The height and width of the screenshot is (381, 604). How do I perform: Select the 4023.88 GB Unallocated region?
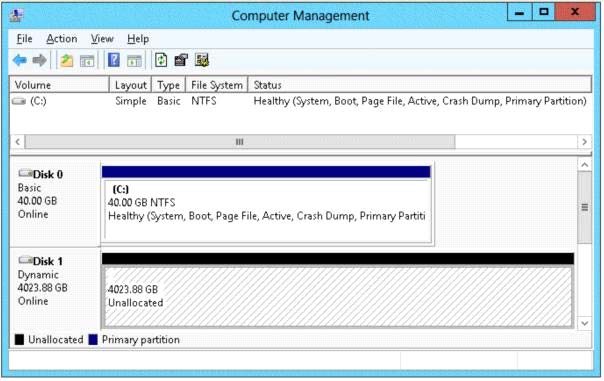[338, 296]
